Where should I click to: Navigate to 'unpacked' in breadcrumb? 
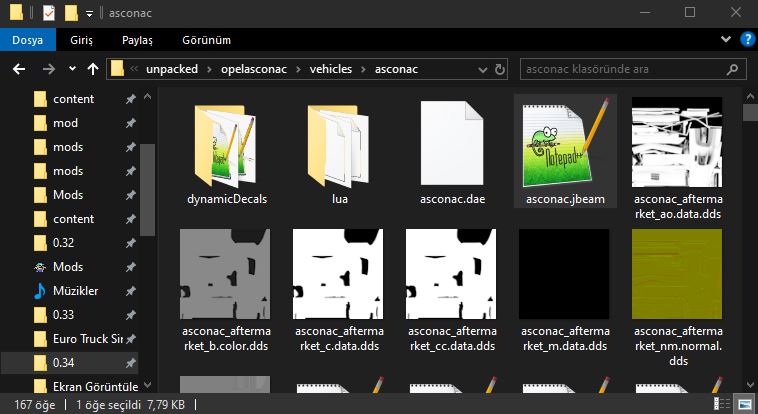[172, 69]
